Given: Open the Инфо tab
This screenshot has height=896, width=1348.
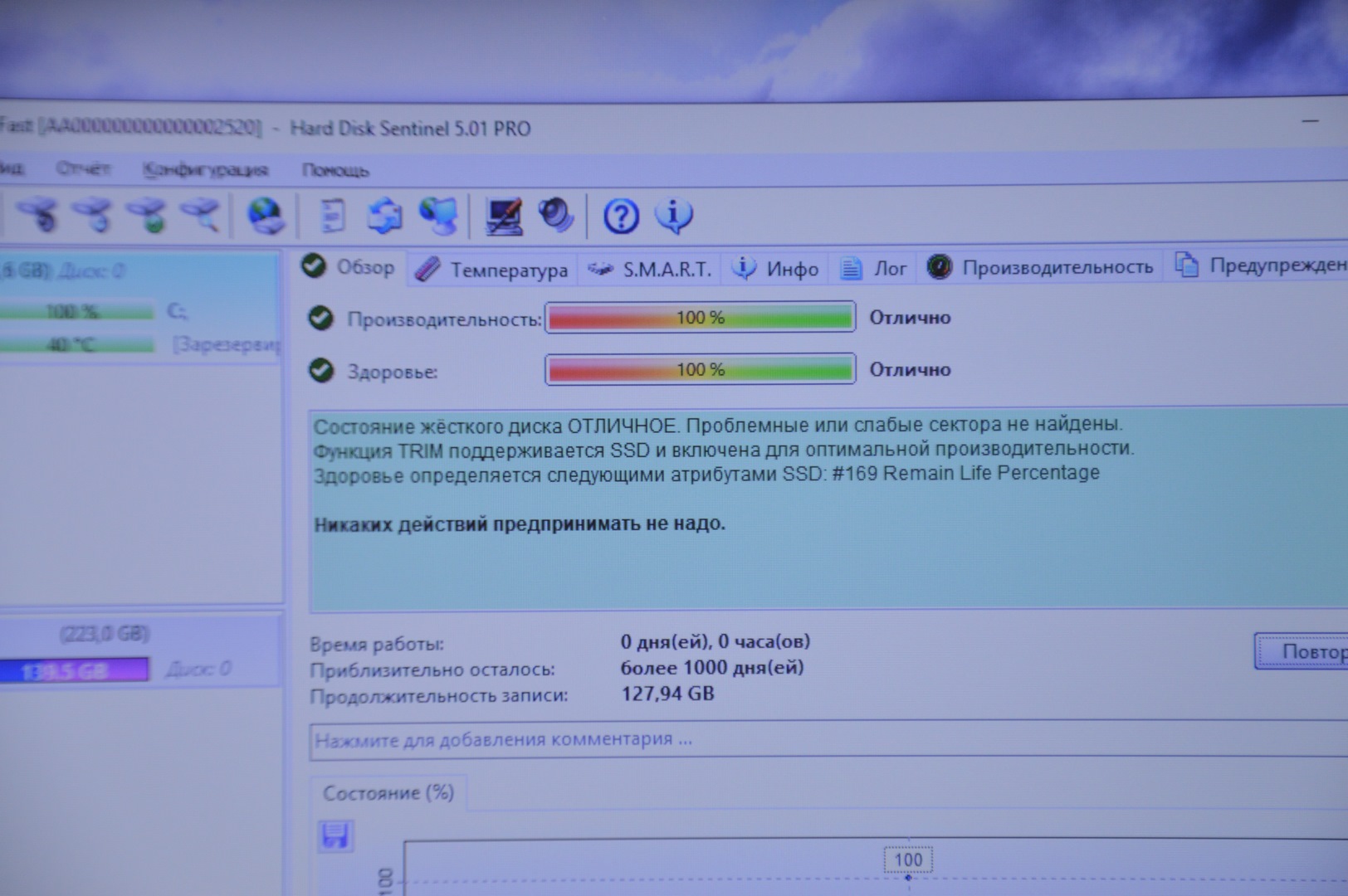Looking at the screenshot, I should tap(776, 269).
